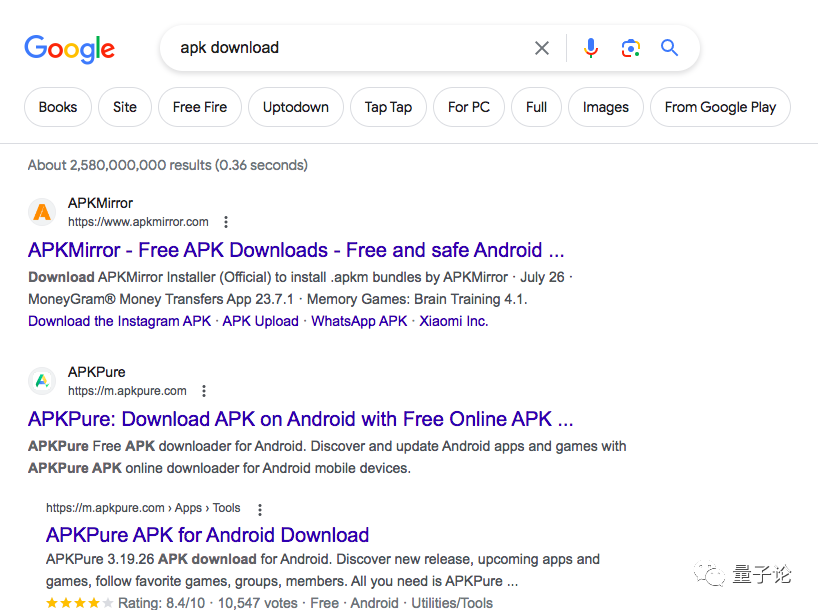This screenshot has height=610, width=818.
Task: Select the Site filter chip
Action: pyautogui.click(x=125, y=107)
